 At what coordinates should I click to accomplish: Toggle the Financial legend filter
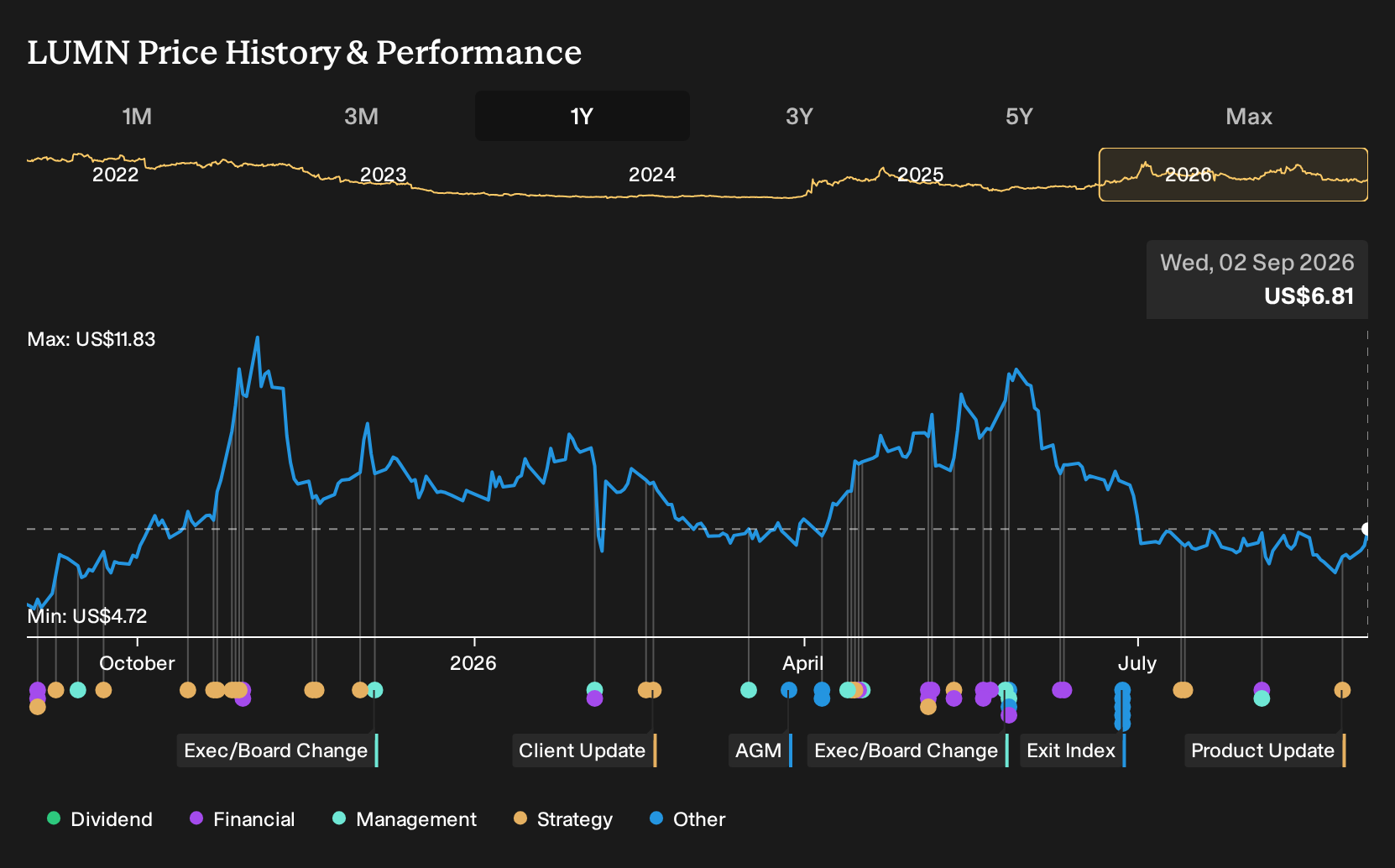(243, 819)
